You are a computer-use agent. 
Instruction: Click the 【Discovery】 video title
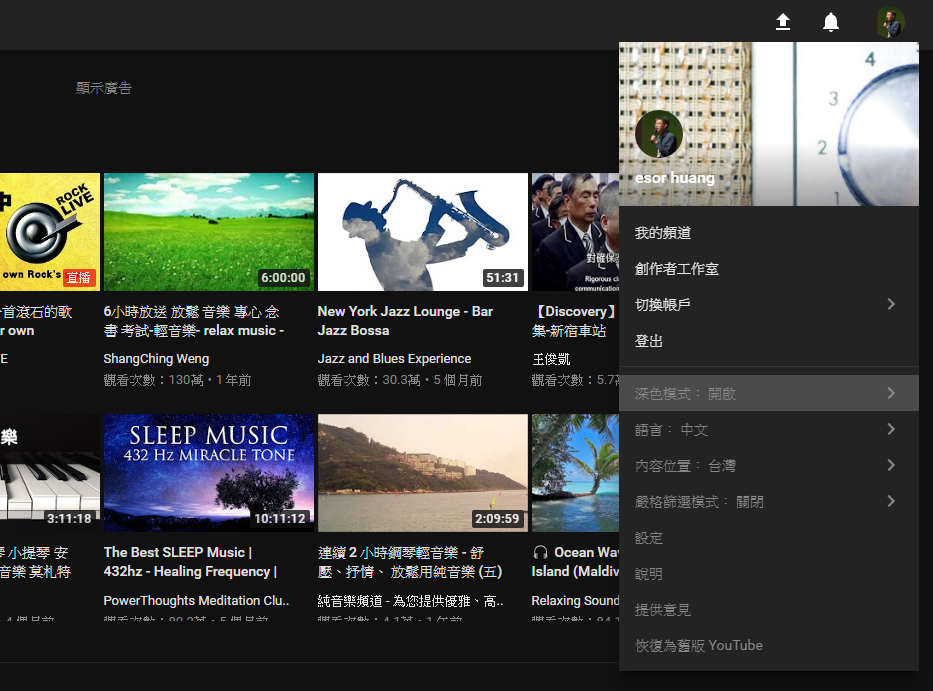[x=575, y=321]
